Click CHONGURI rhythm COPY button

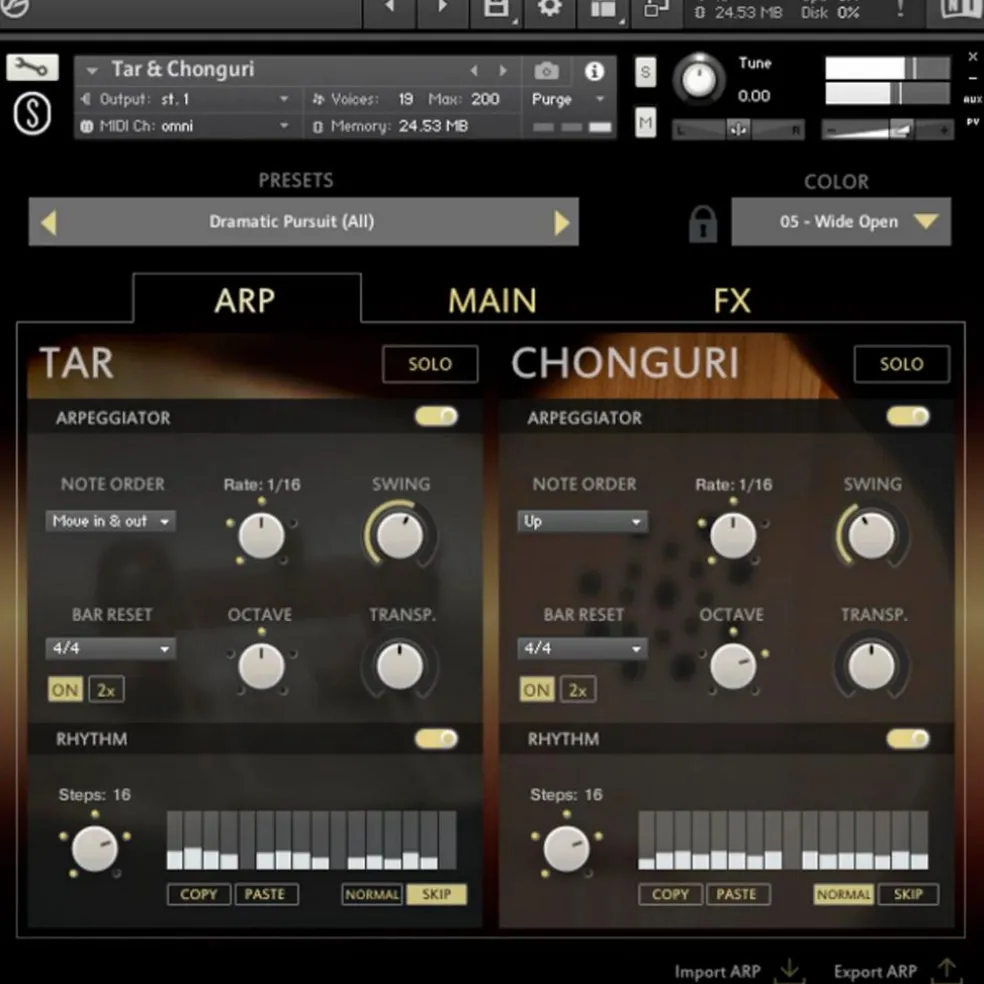(x=670, y=894)
